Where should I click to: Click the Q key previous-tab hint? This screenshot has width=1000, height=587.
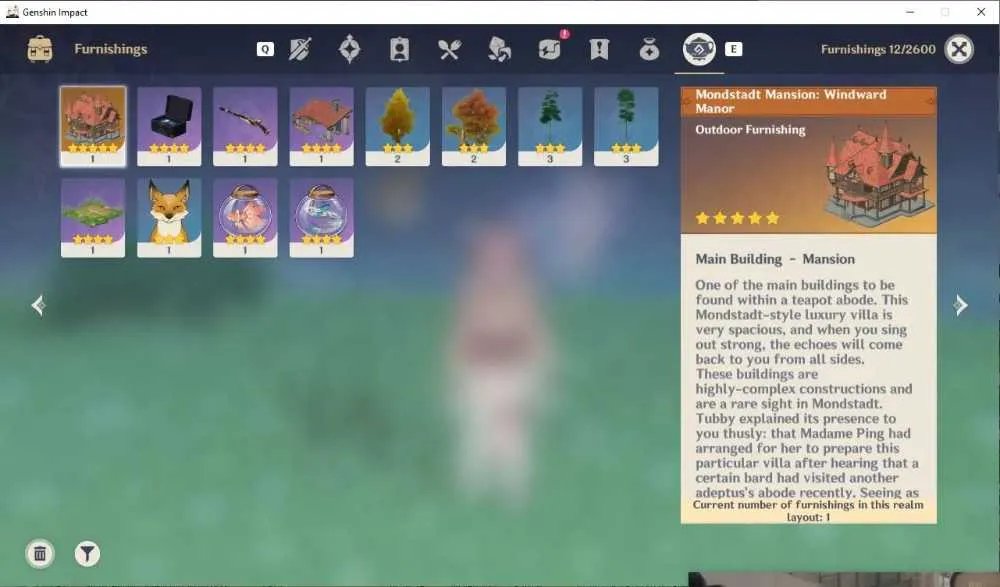tap(265, 49)
